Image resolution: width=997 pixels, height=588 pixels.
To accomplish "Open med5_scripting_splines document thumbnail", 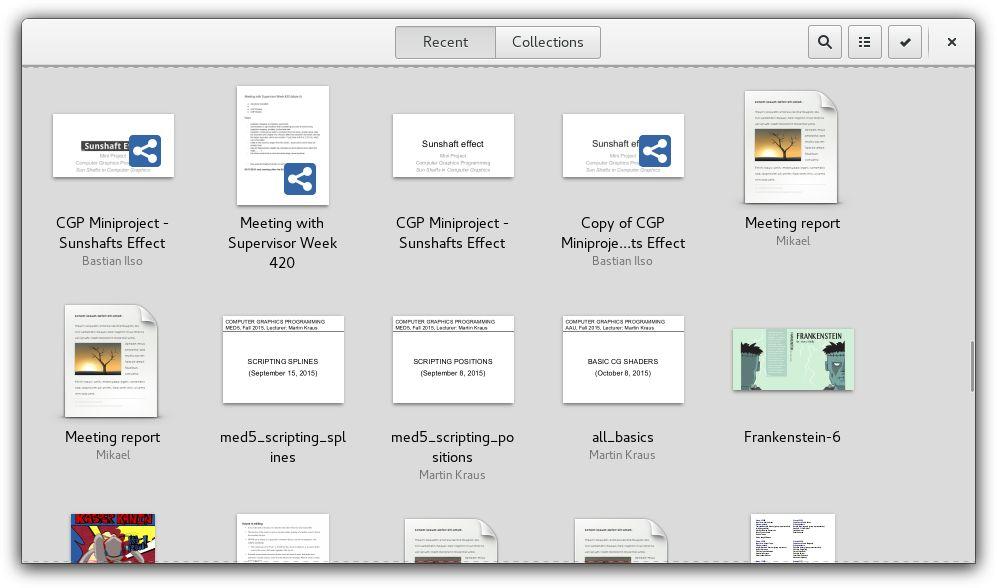I will coord(283,359).
